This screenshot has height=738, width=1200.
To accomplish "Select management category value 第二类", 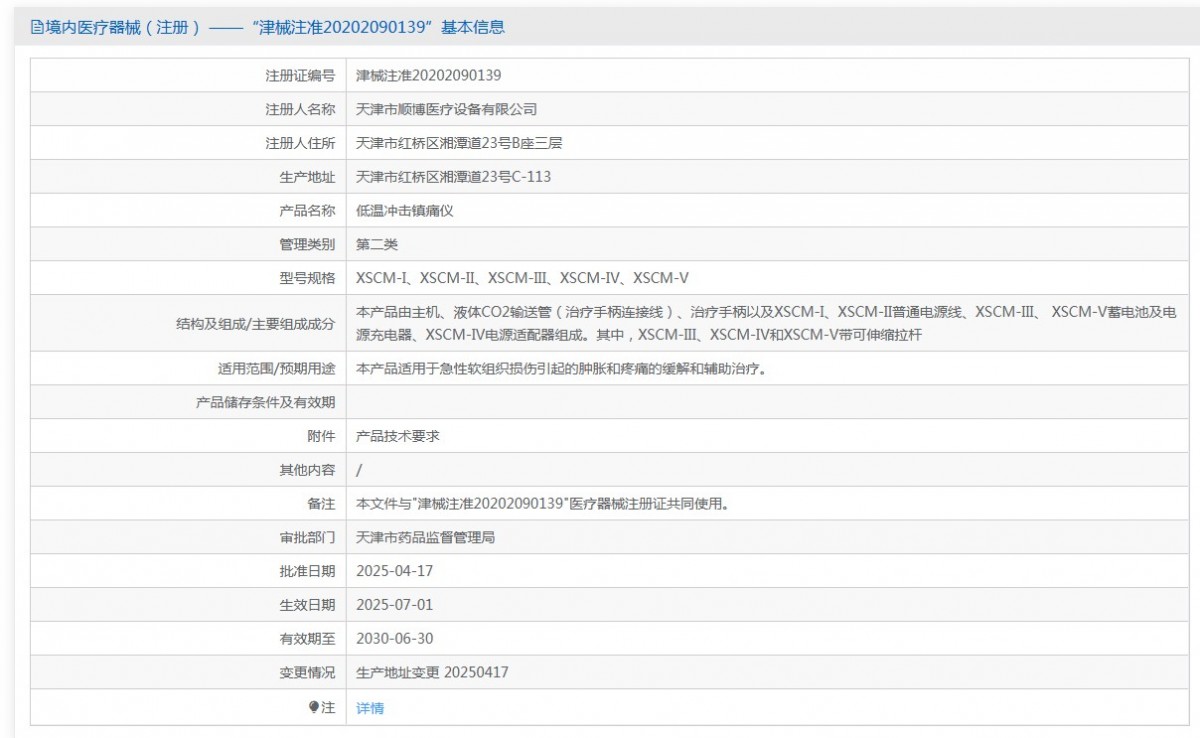I will [377, 244].
